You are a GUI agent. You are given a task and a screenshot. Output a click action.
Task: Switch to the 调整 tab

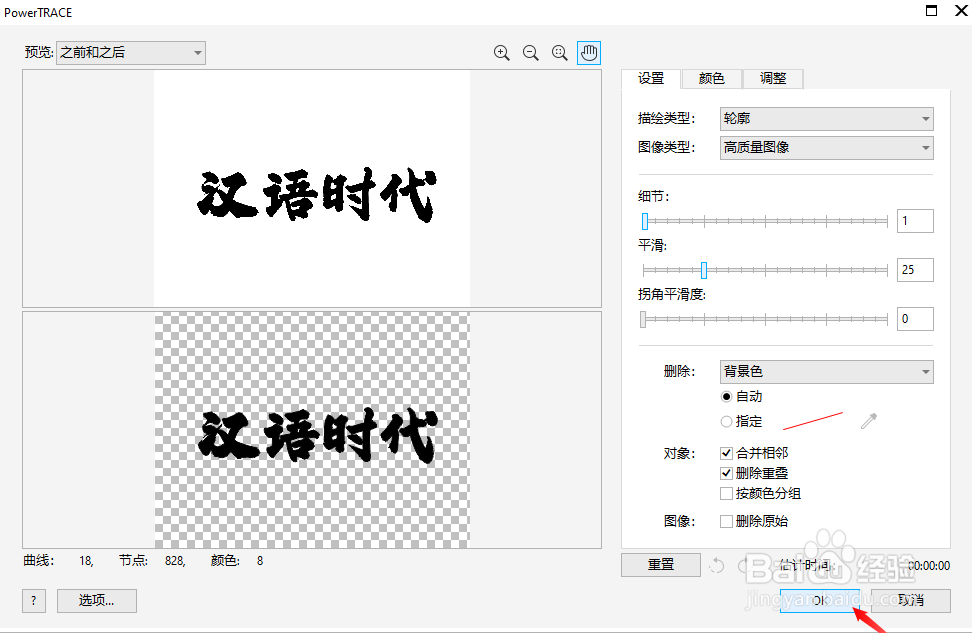coord(772,78)
